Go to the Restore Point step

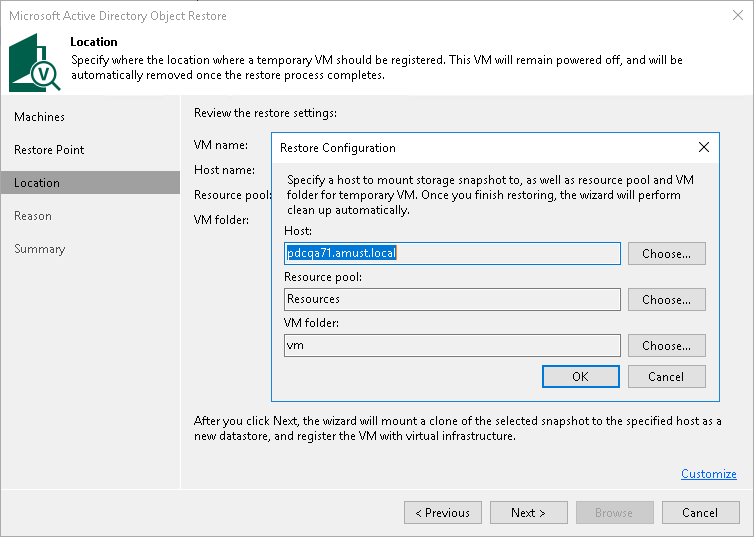point(49,150)
